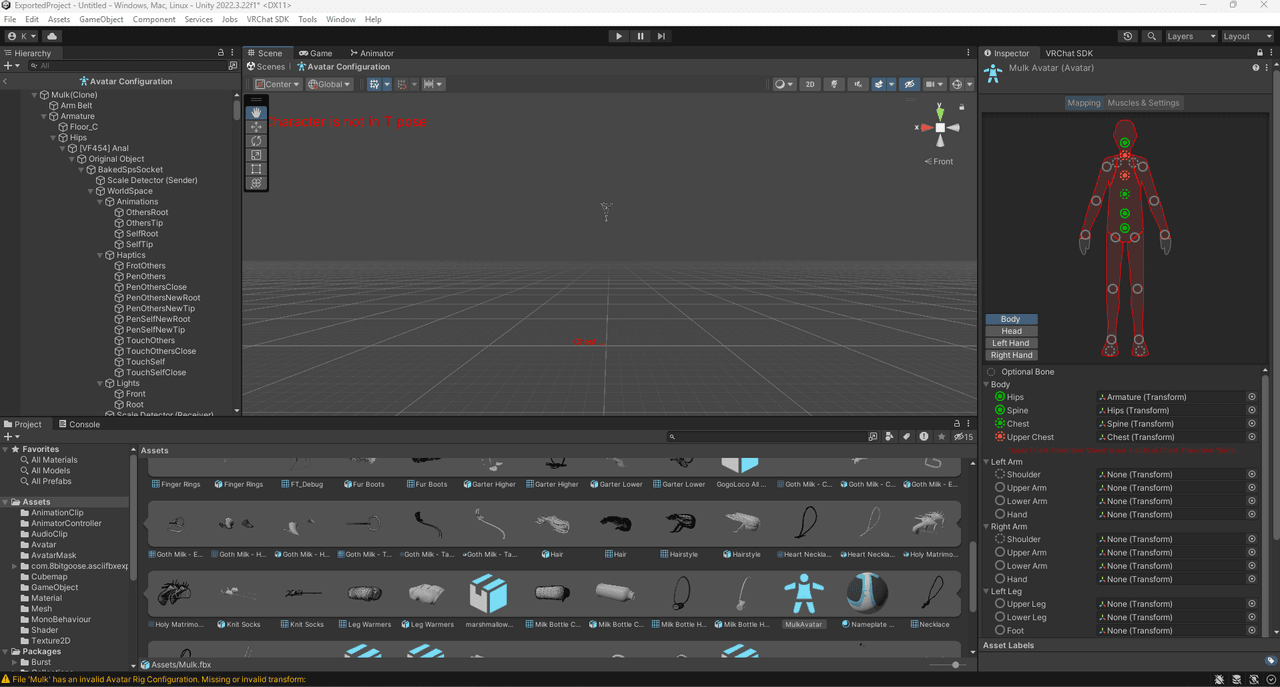
Task: Open the Layers dropdown
Action: [x=1191, y=36]
